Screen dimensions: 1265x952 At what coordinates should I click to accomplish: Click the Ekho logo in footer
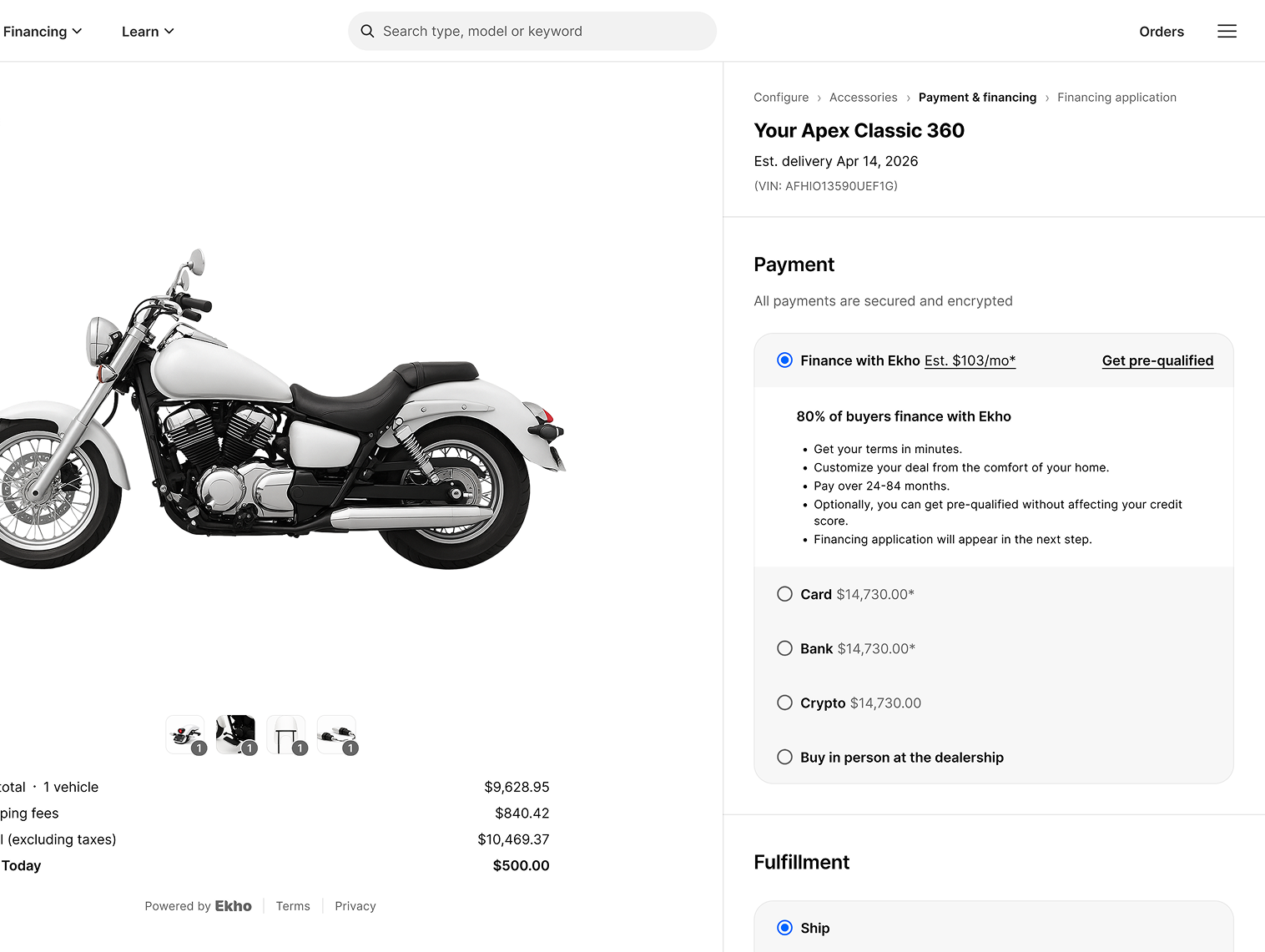pos(233,906)
